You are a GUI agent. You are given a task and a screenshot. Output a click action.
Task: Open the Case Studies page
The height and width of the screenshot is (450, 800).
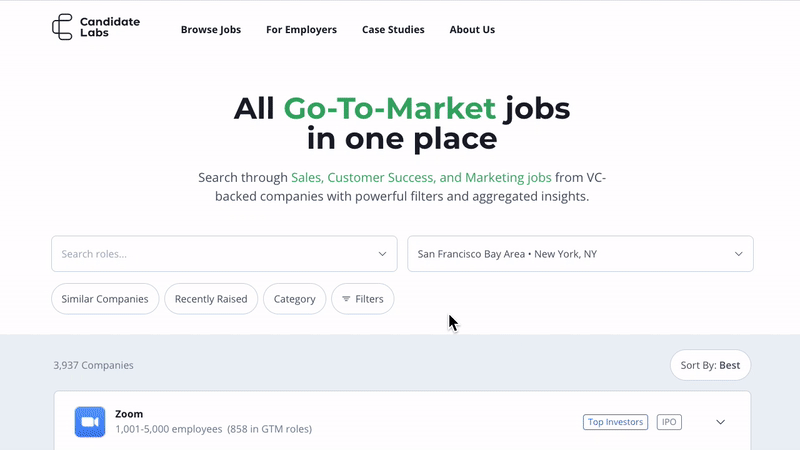(x=393, y=30)
